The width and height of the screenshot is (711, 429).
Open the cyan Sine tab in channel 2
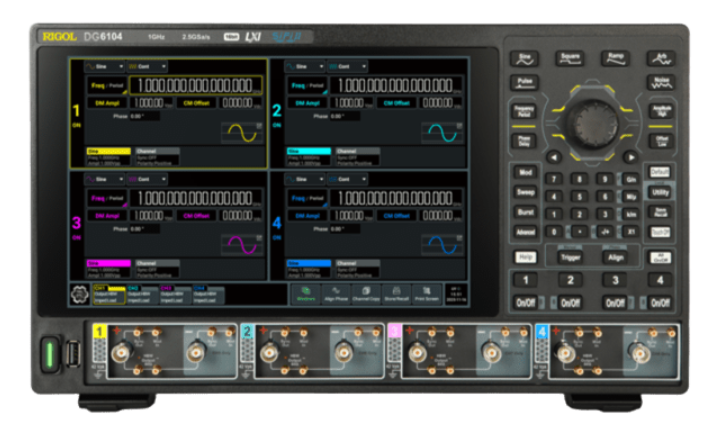point(308,156)
